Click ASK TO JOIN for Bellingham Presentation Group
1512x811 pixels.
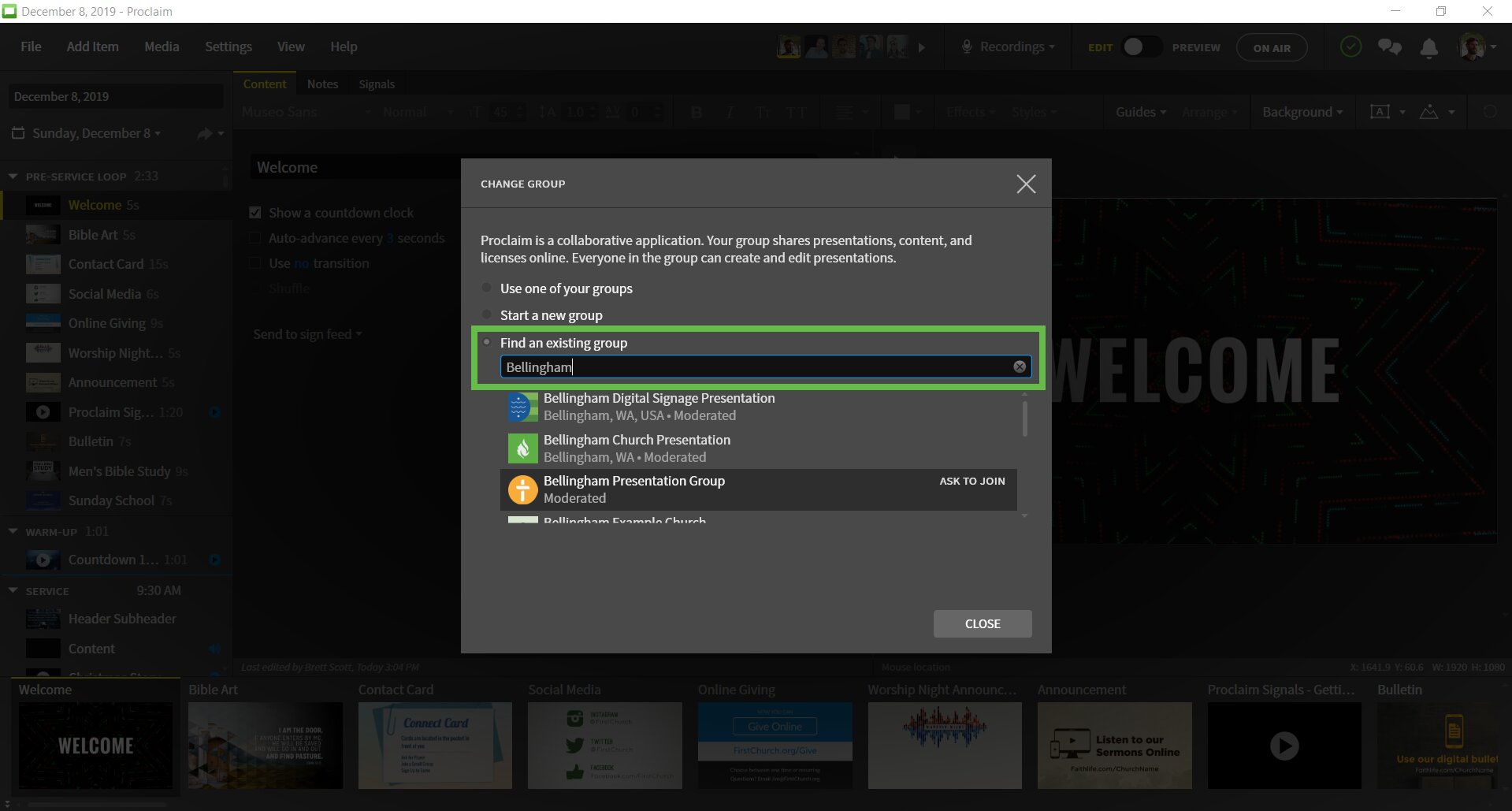pyautogui.click(x=971, y=481)
